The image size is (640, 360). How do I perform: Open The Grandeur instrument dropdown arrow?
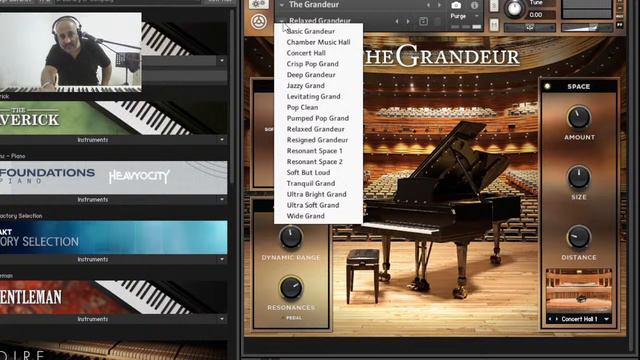pos(282,5)
